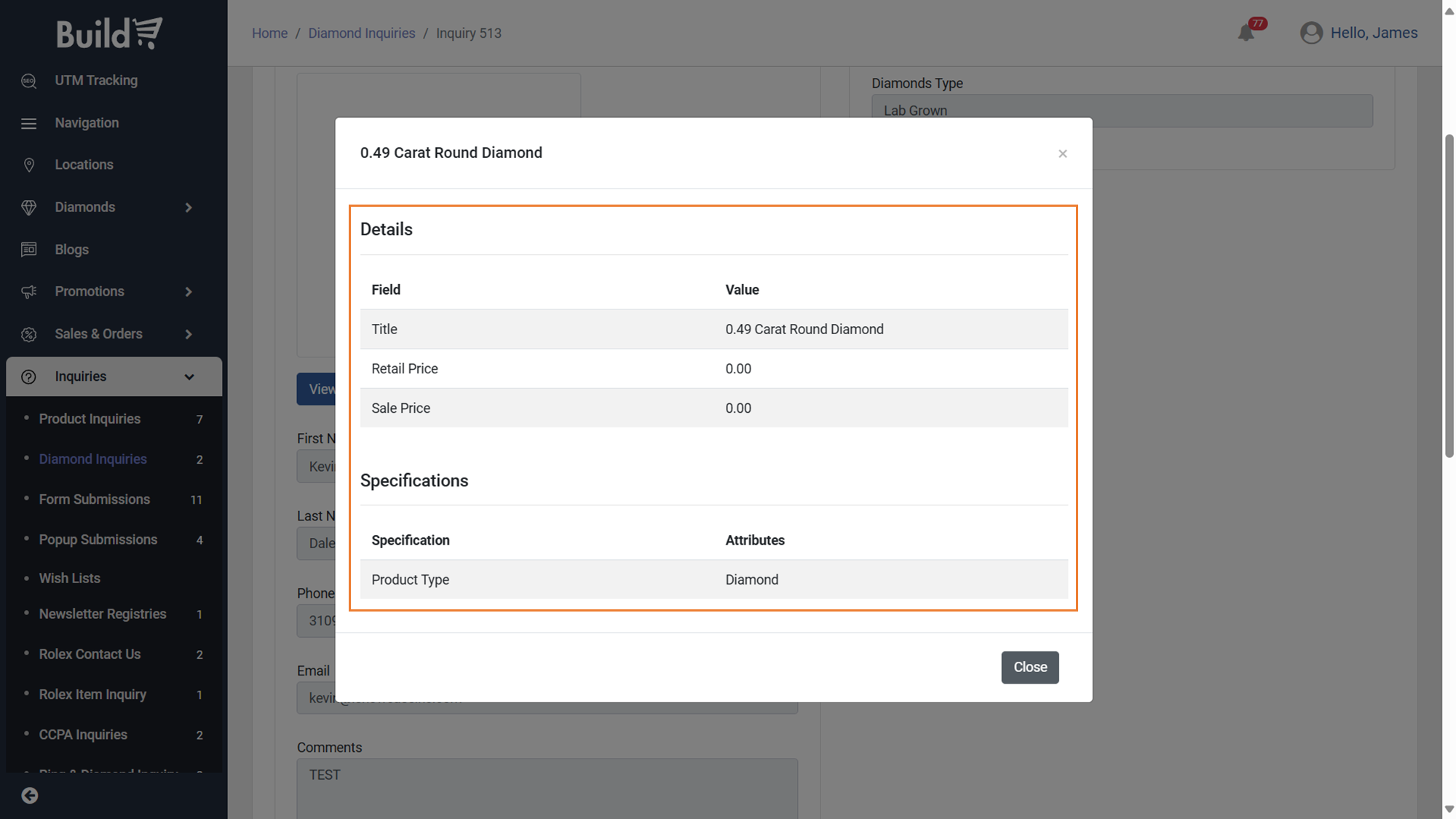Click the page vertical scrollbar thumb

click(x=1449, y=296)
